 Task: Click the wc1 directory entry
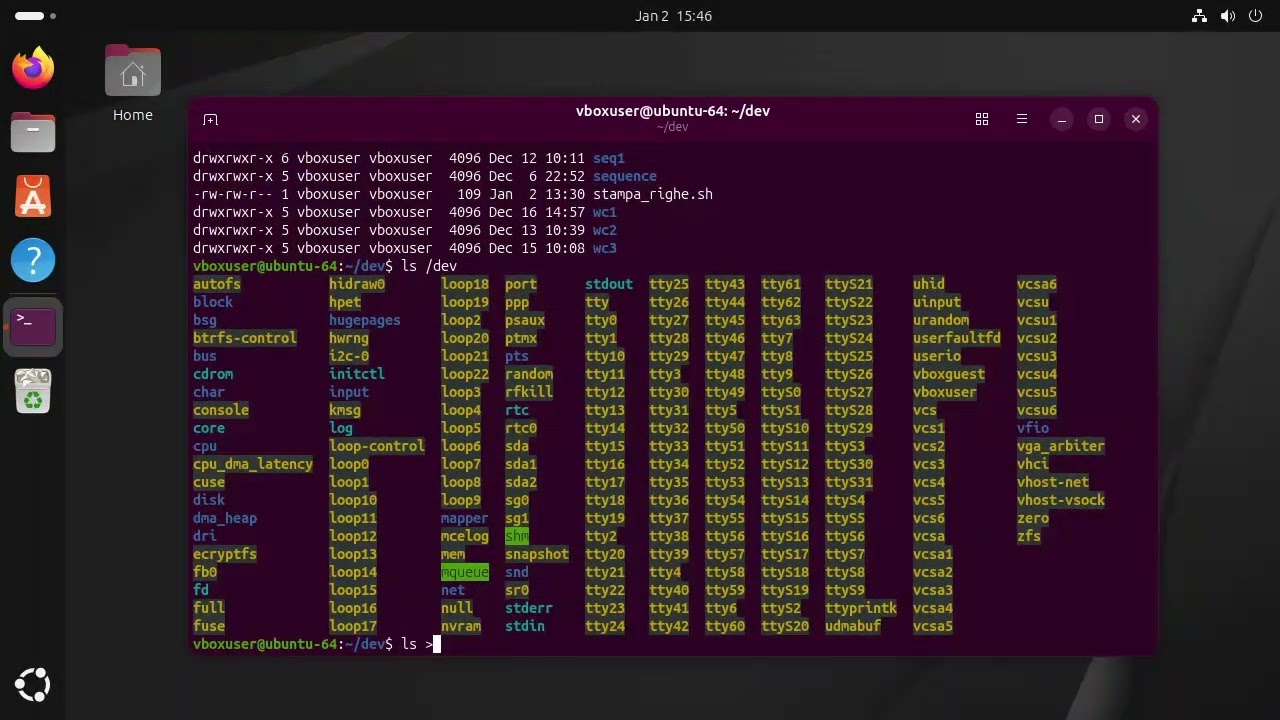coord(605,212)
